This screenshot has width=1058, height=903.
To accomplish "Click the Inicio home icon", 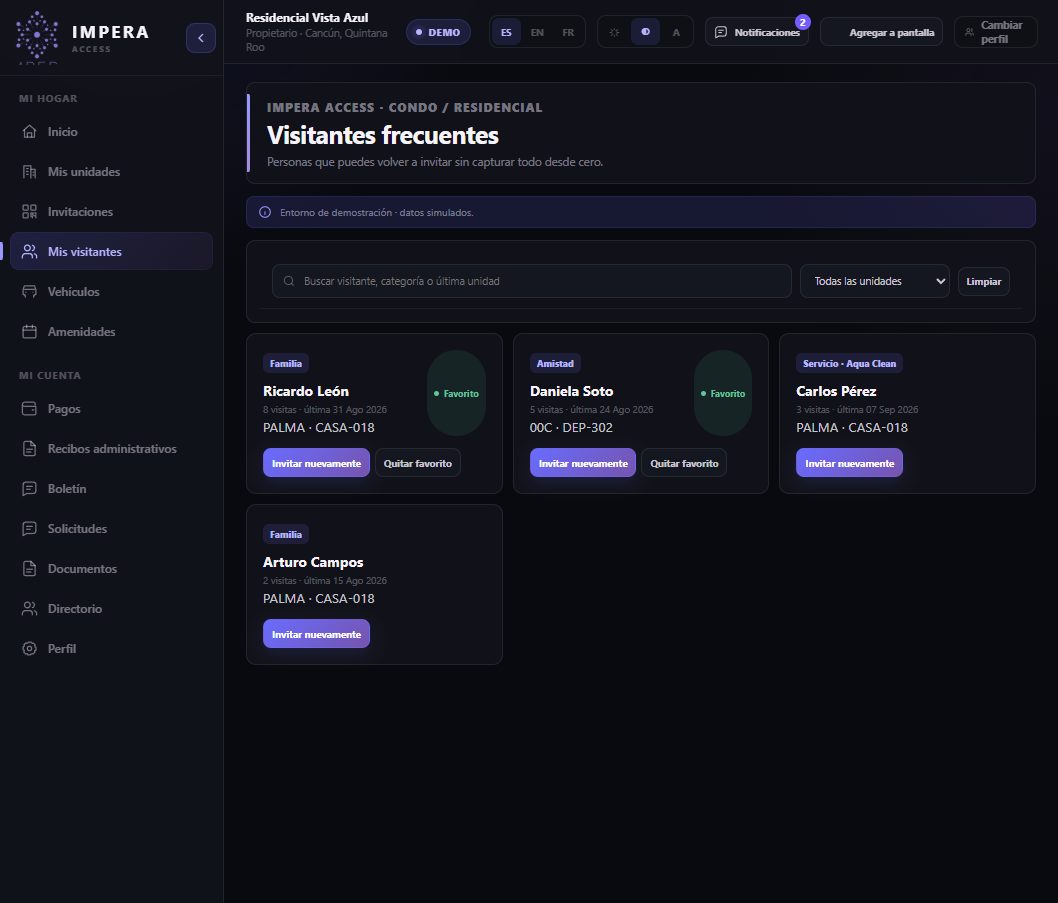I will 29,132.
